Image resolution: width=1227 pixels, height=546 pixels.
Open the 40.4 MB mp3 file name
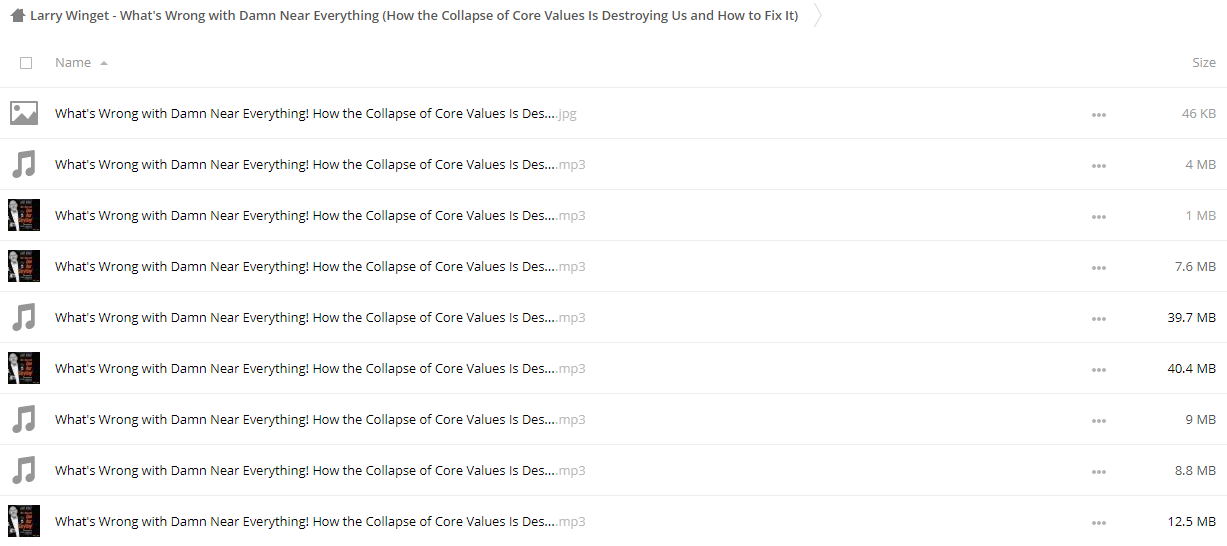pos(320,368)
